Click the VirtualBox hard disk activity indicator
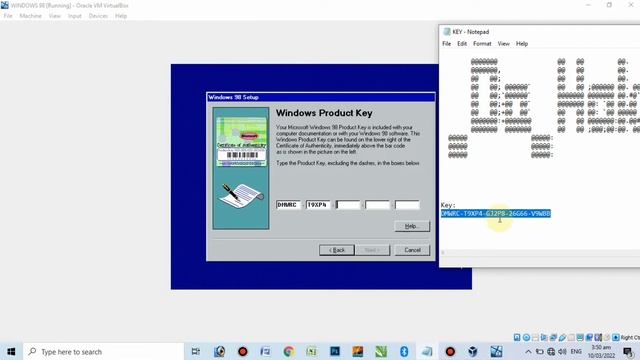The image size is (640, 360). click(517, 337)
